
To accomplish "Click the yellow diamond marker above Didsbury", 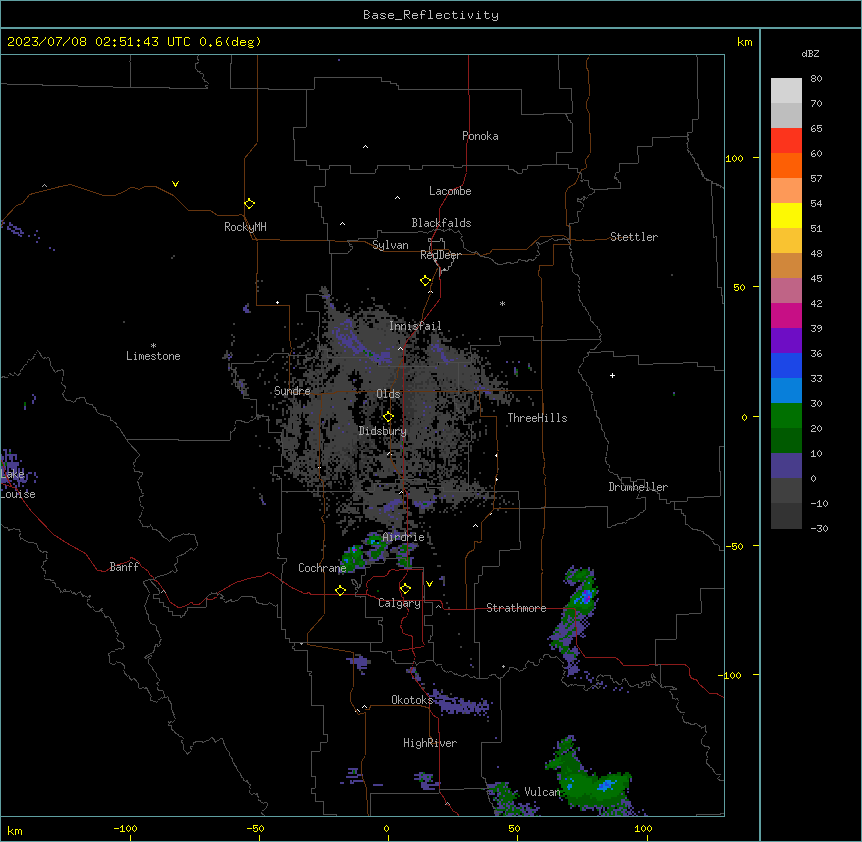I will tap(388, 416).
